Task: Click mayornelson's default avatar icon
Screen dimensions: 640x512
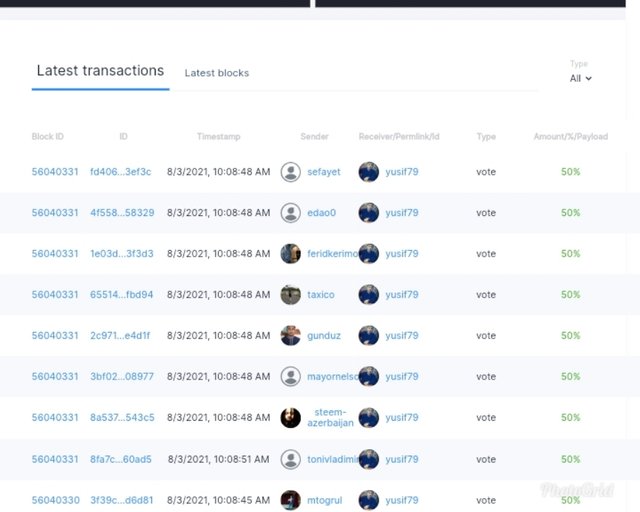Action: (x=291, y=376)
